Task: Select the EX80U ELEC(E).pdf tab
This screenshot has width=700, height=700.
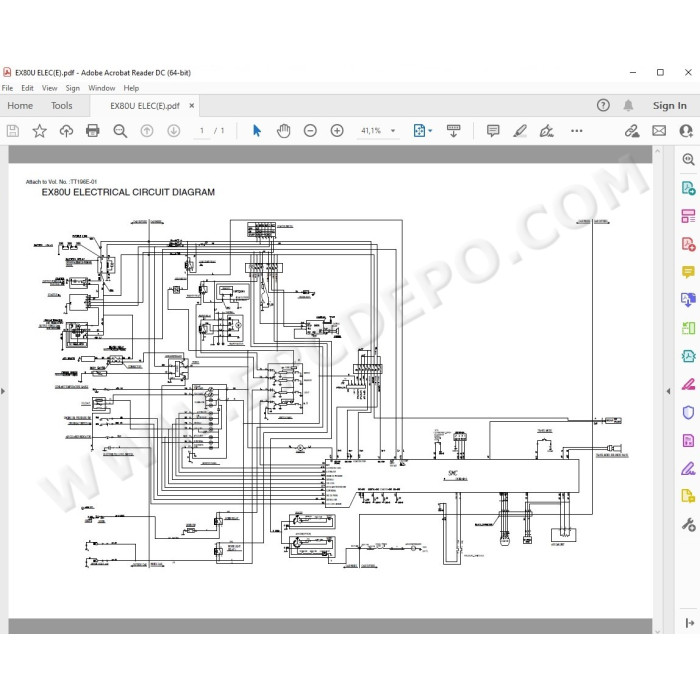Action: coord(145,106)
